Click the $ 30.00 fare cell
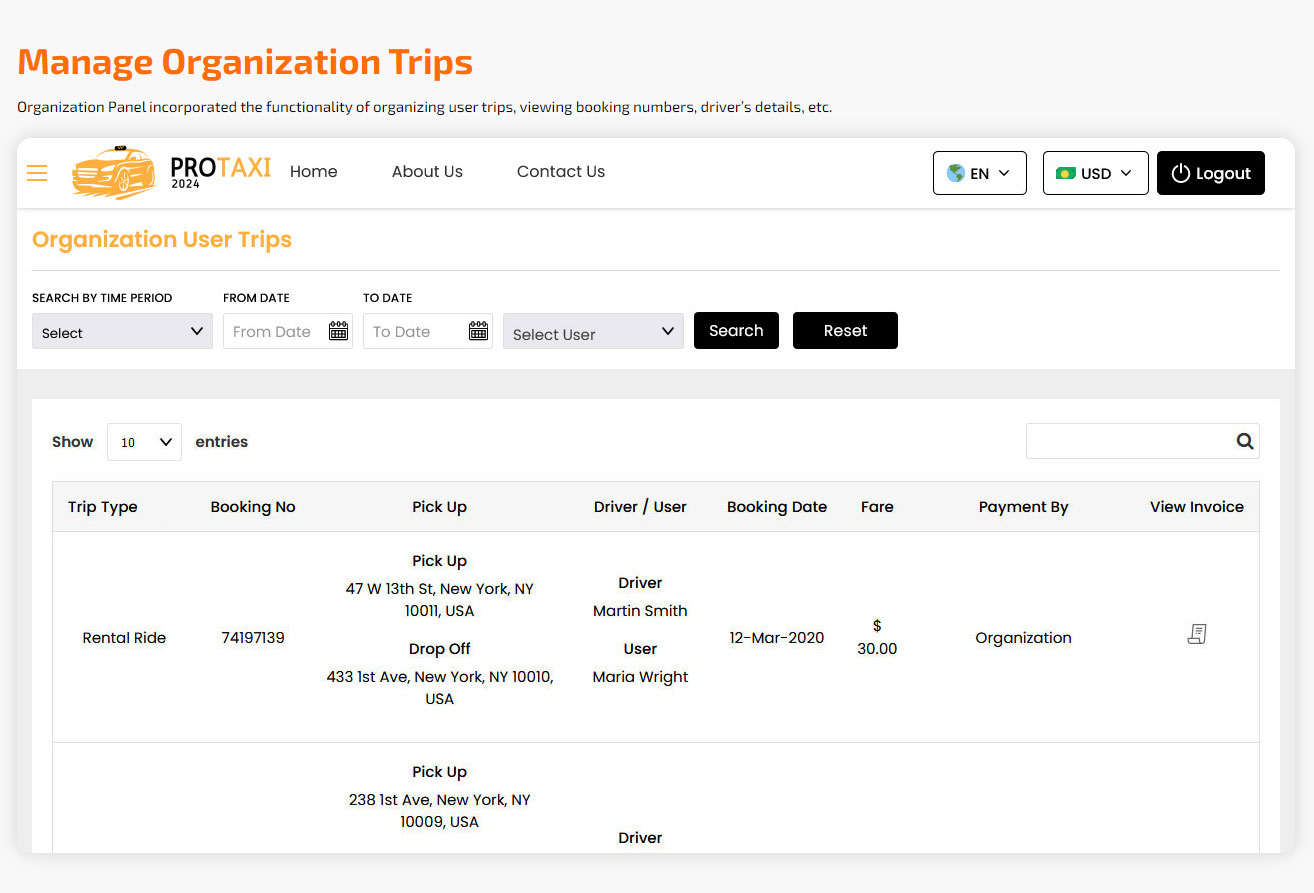 (x=877, y=637)
